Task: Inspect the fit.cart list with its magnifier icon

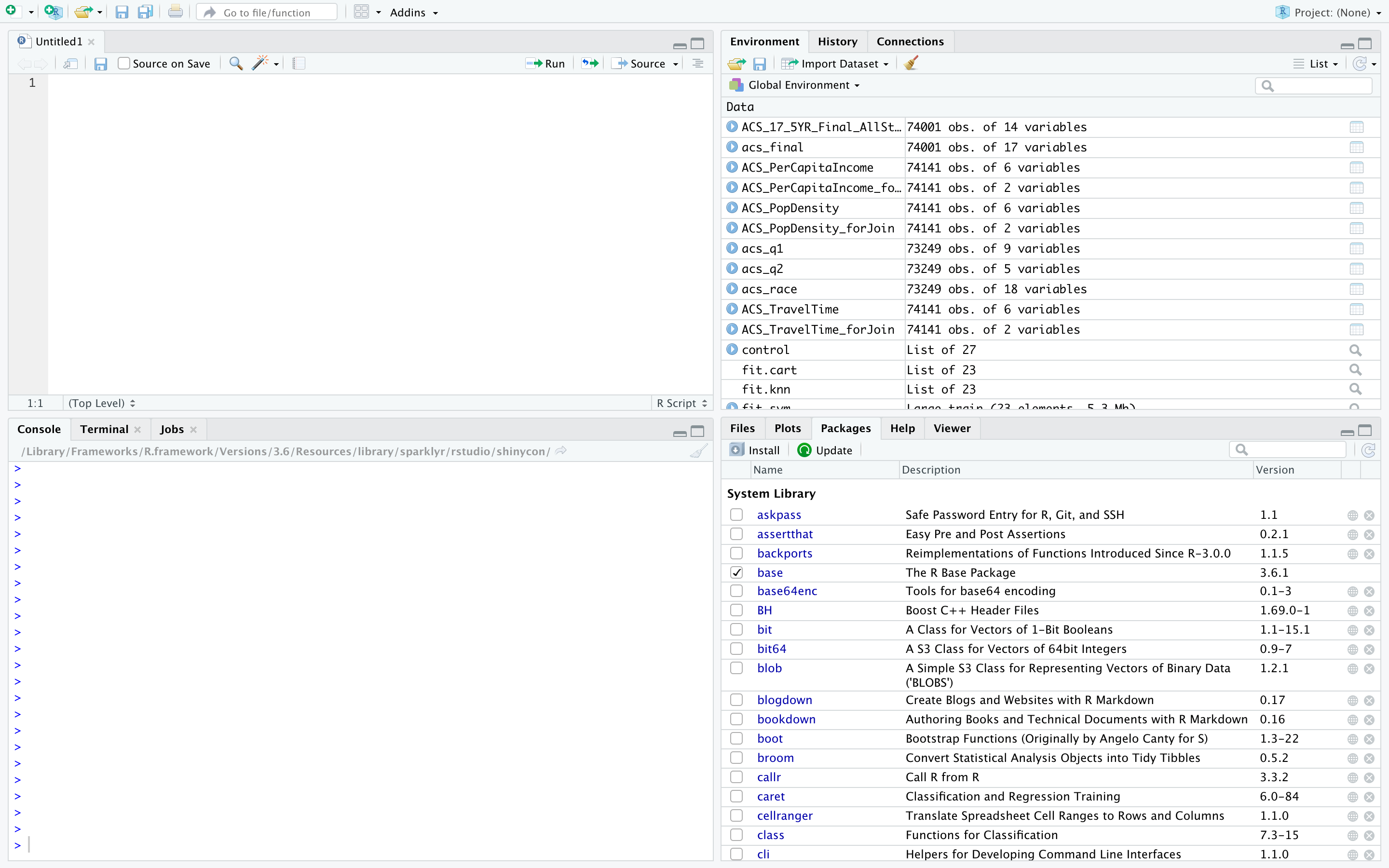Action: click(x=1356, y=370)
